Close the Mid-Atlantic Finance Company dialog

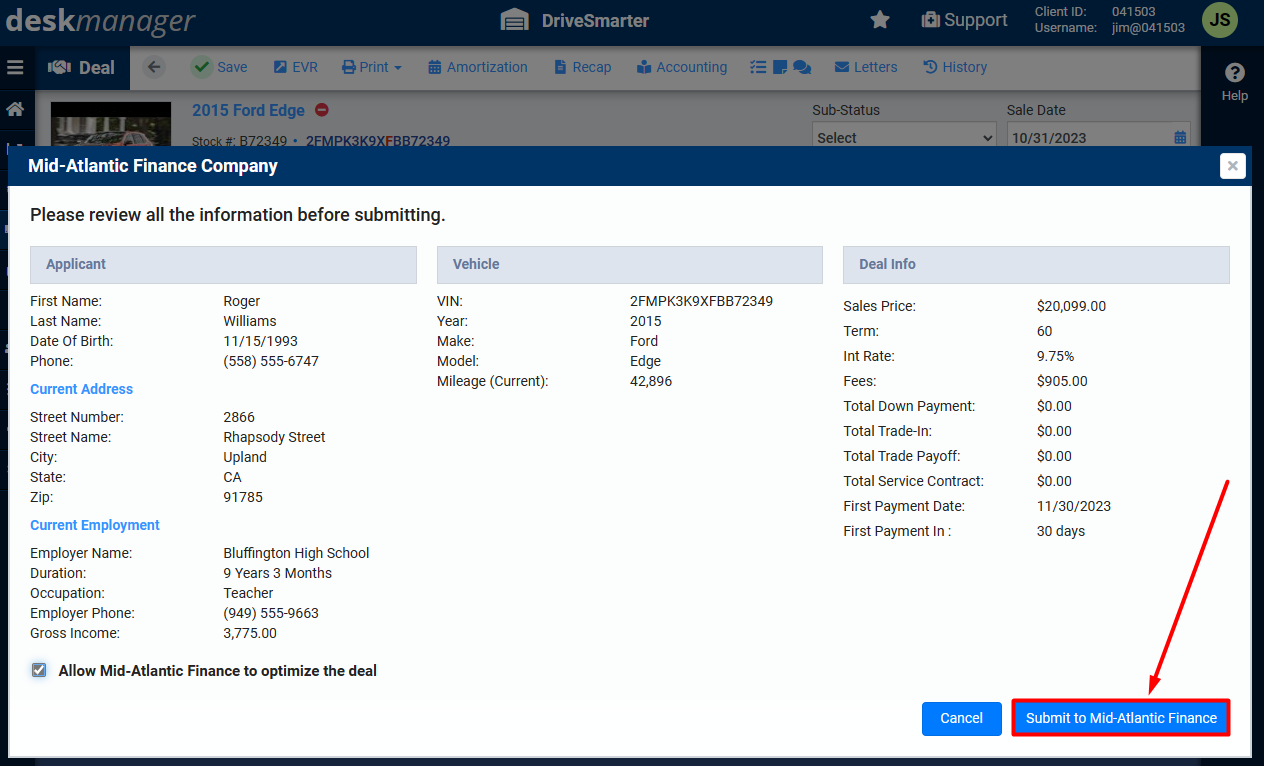click(x=1233, y=166)
